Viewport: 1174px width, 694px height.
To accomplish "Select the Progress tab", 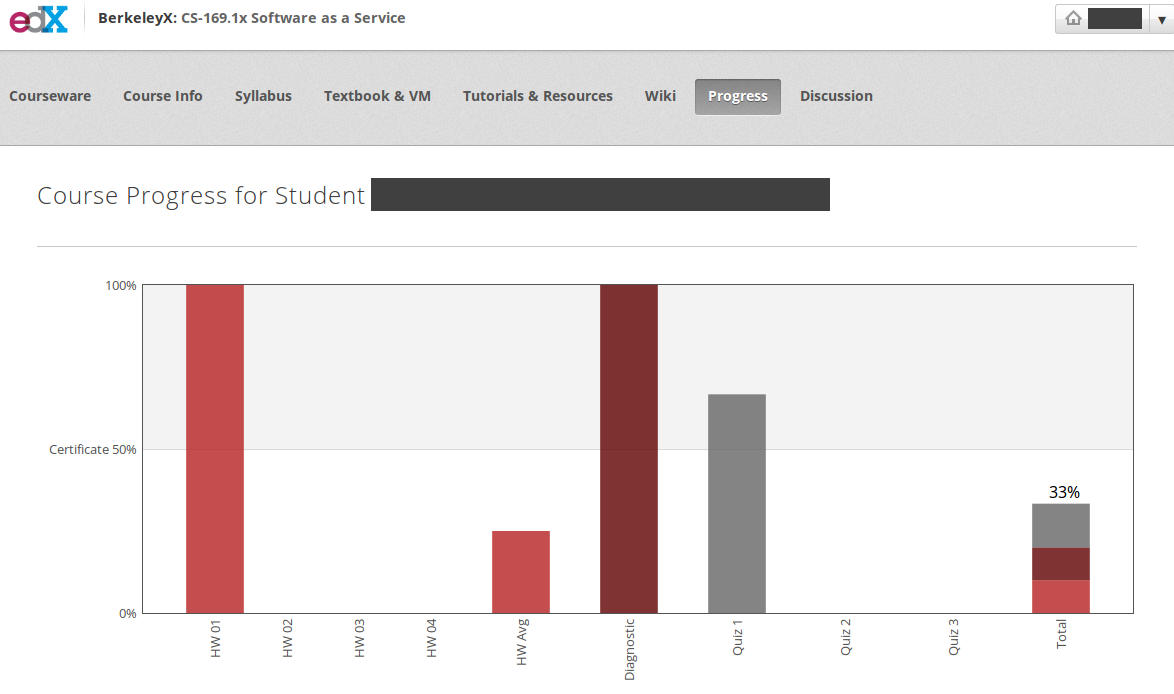I will [737, 95].
